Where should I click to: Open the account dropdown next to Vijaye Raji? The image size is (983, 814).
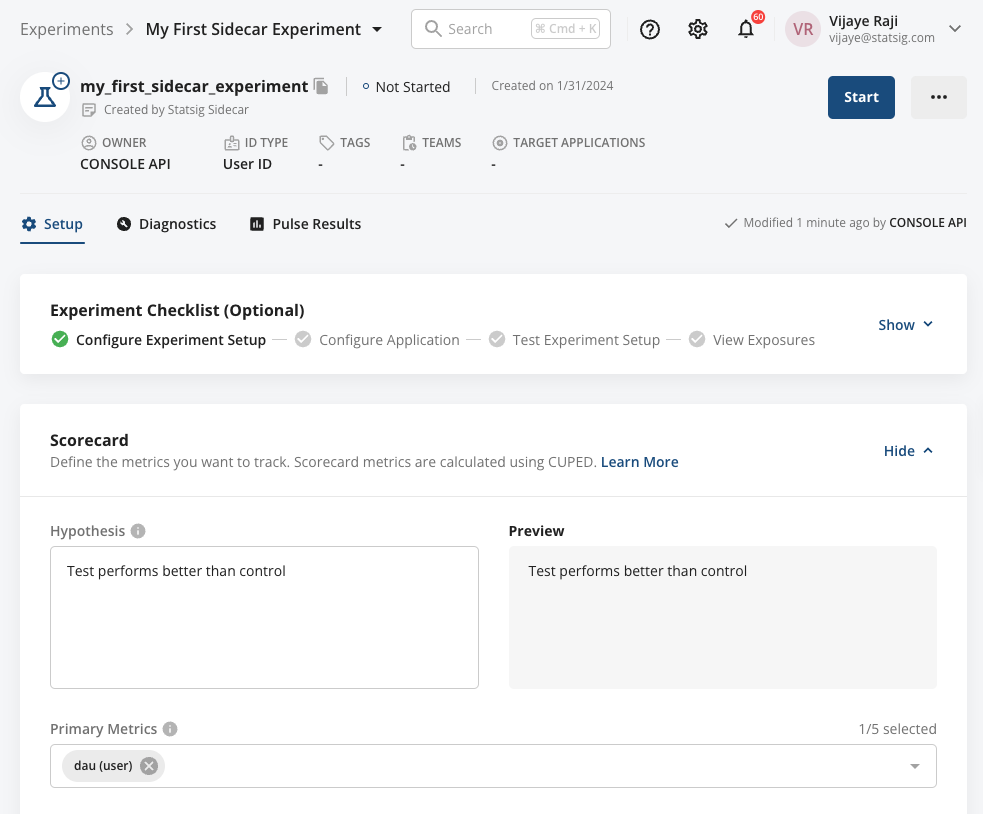tap(955, 29)
